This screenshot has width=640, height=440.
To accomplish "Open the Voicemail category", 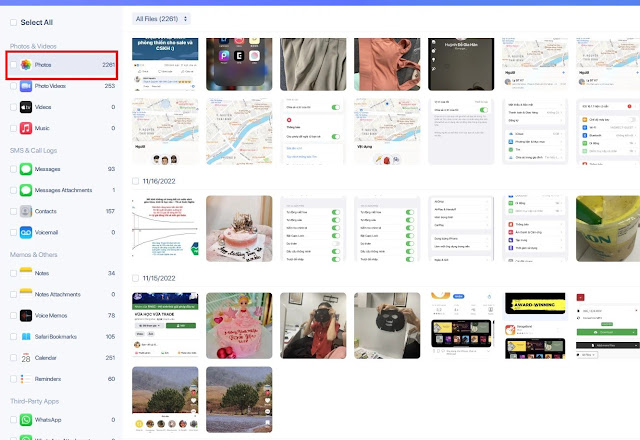I will click(62, 232).
